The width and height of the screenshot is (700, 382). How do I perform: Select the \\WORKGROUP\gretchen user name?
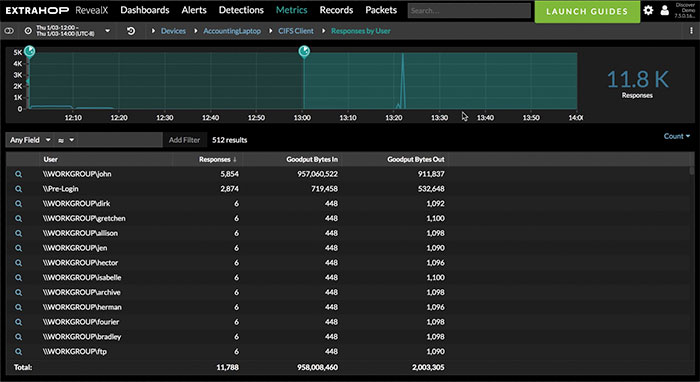tap(84, 218)
